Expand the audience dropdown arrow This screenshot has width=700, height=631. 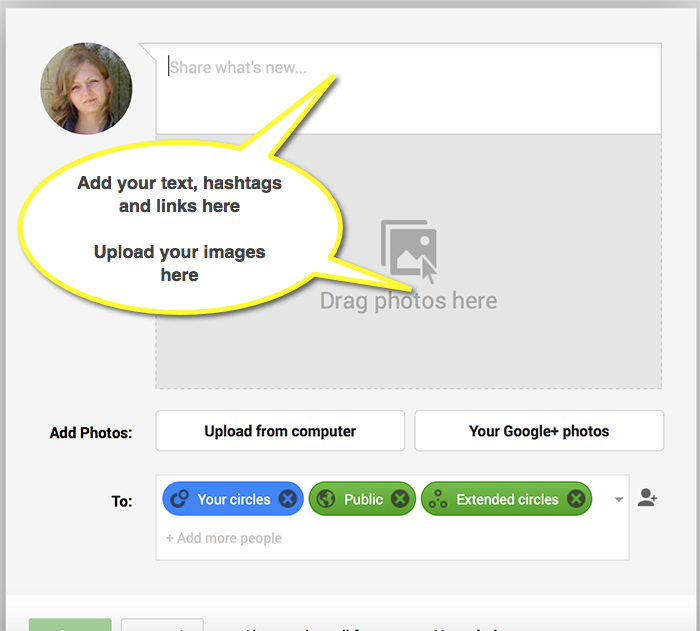(x=618, y=499)
